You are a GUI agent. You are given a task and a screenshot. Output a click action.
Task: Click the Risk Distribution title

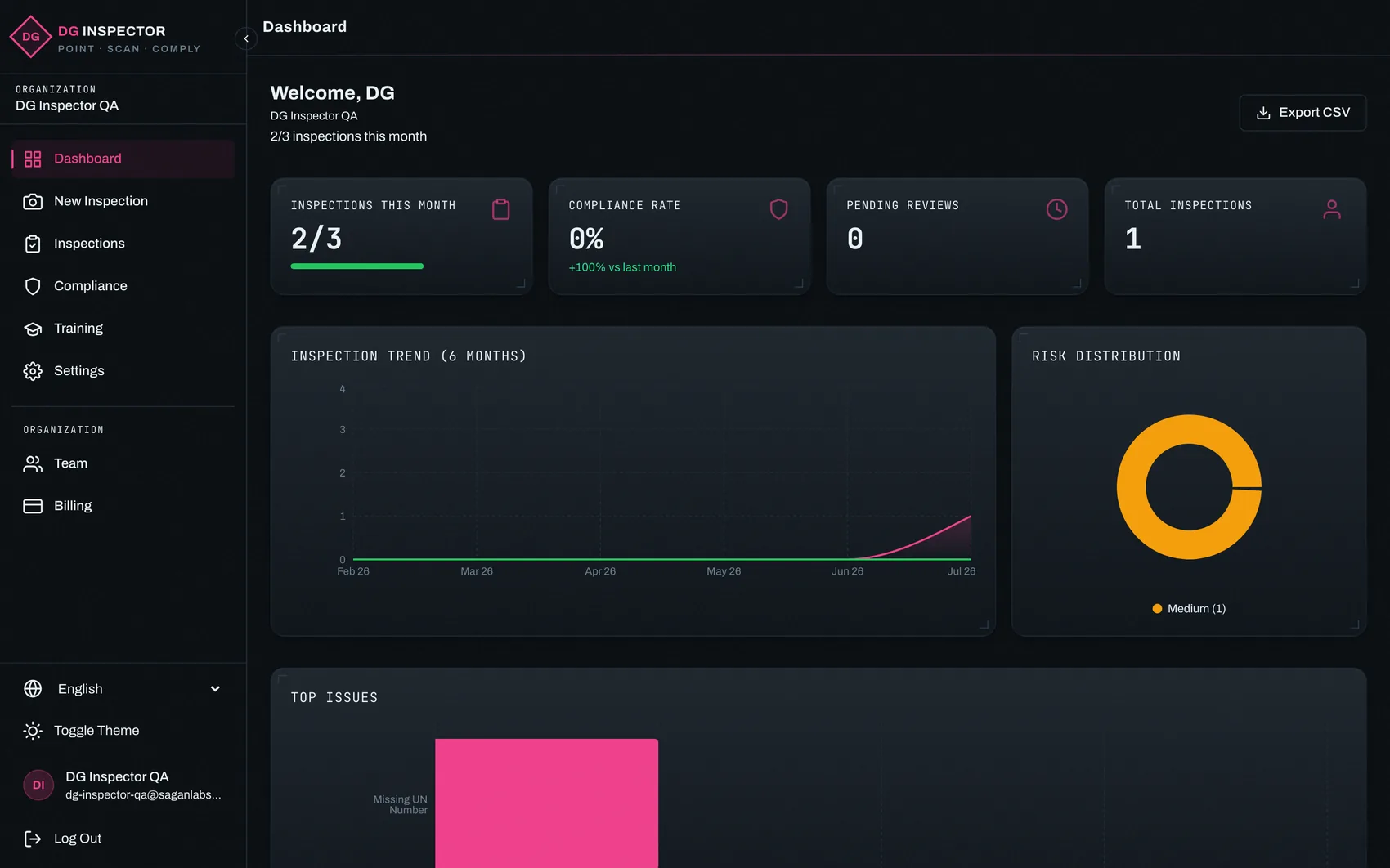click(x=1105, y=356)
